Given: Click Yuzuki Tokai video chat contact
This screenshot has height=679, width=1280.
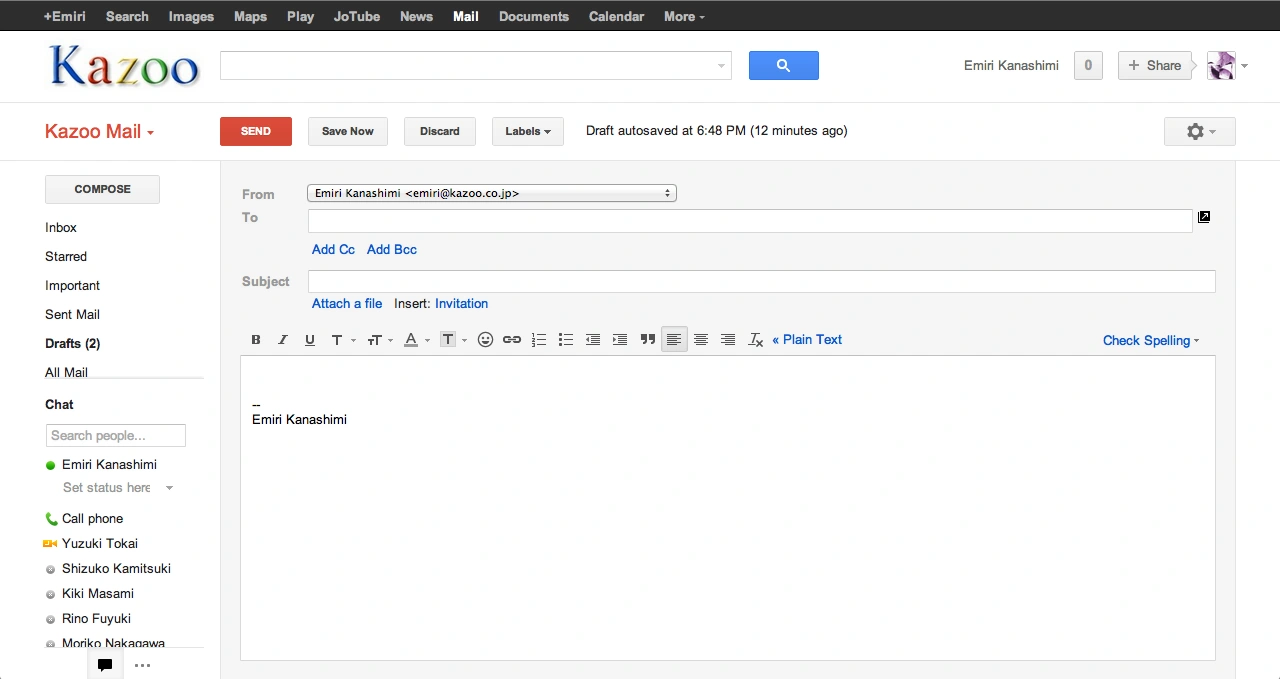Looking at the screenshot, I should [x=100, y=543].
